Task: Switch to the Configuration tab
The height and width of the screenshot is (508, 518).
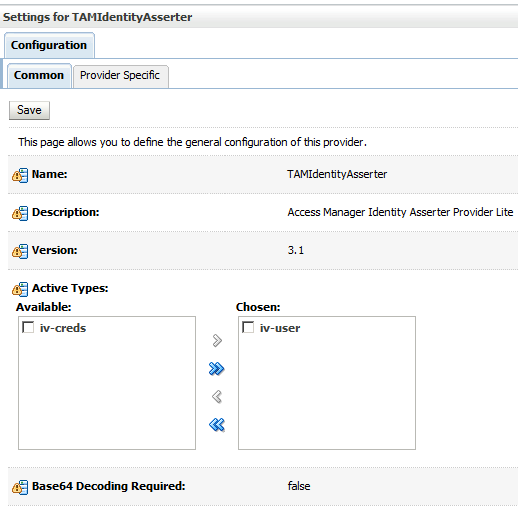Action: click(49, 45)
